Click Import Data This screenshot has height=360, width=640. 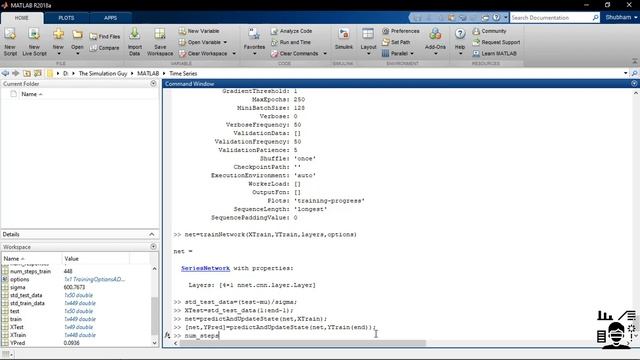[135, 42]
